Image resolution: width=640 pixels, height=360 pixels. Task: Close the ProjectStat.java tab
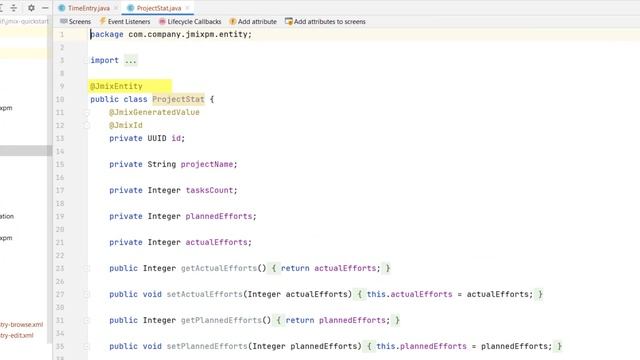(x=187, y=8)
